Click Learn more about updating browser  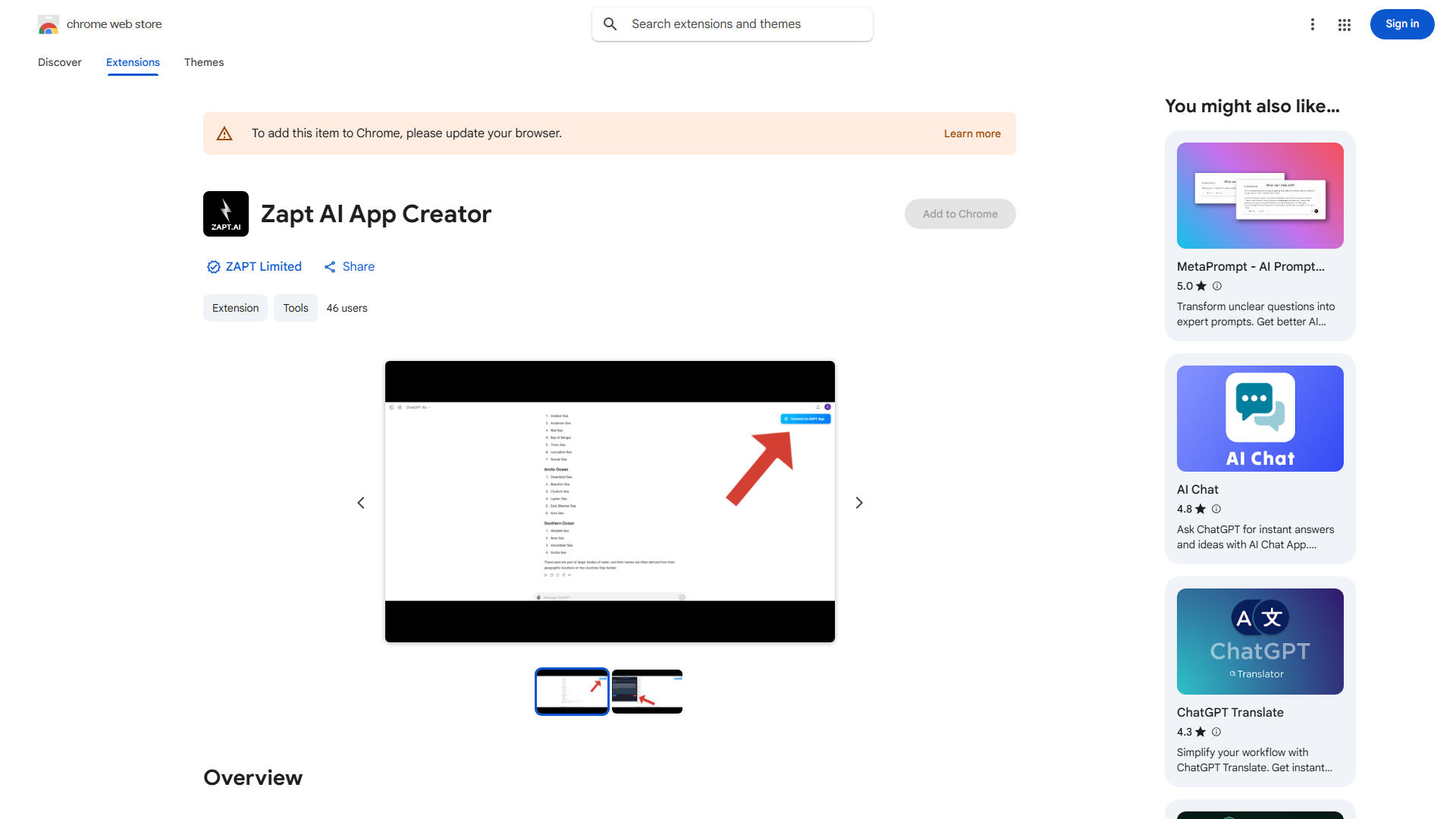972,133
